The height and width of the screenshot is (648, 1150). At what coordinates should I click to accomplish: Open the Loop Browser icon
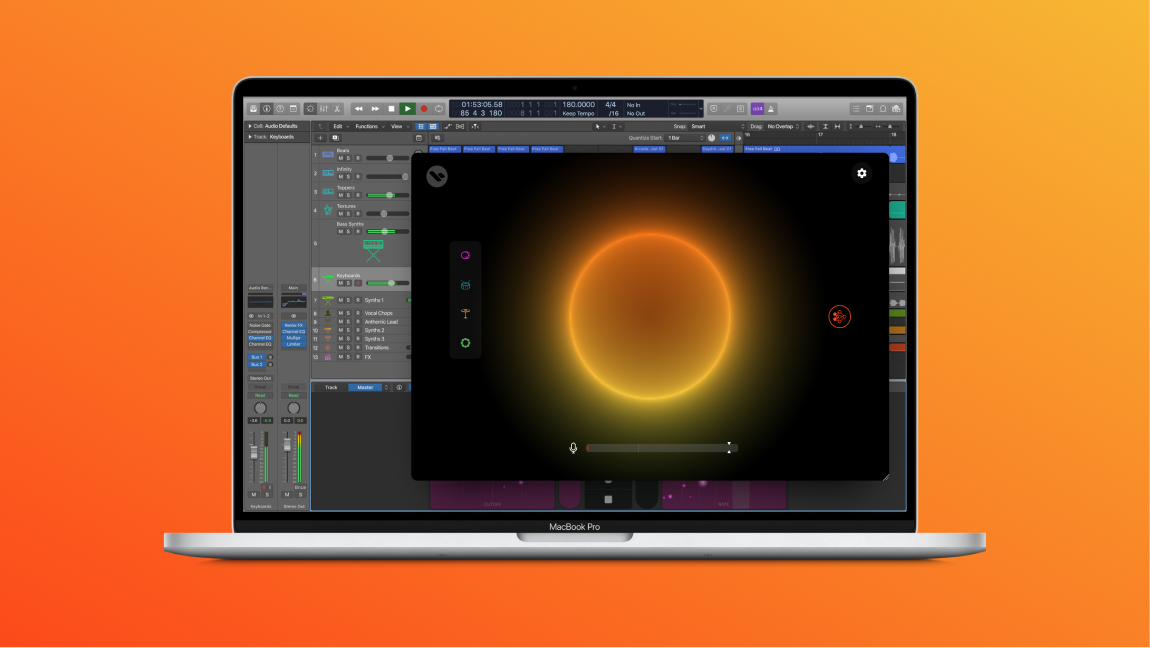(x=883, y=108)
